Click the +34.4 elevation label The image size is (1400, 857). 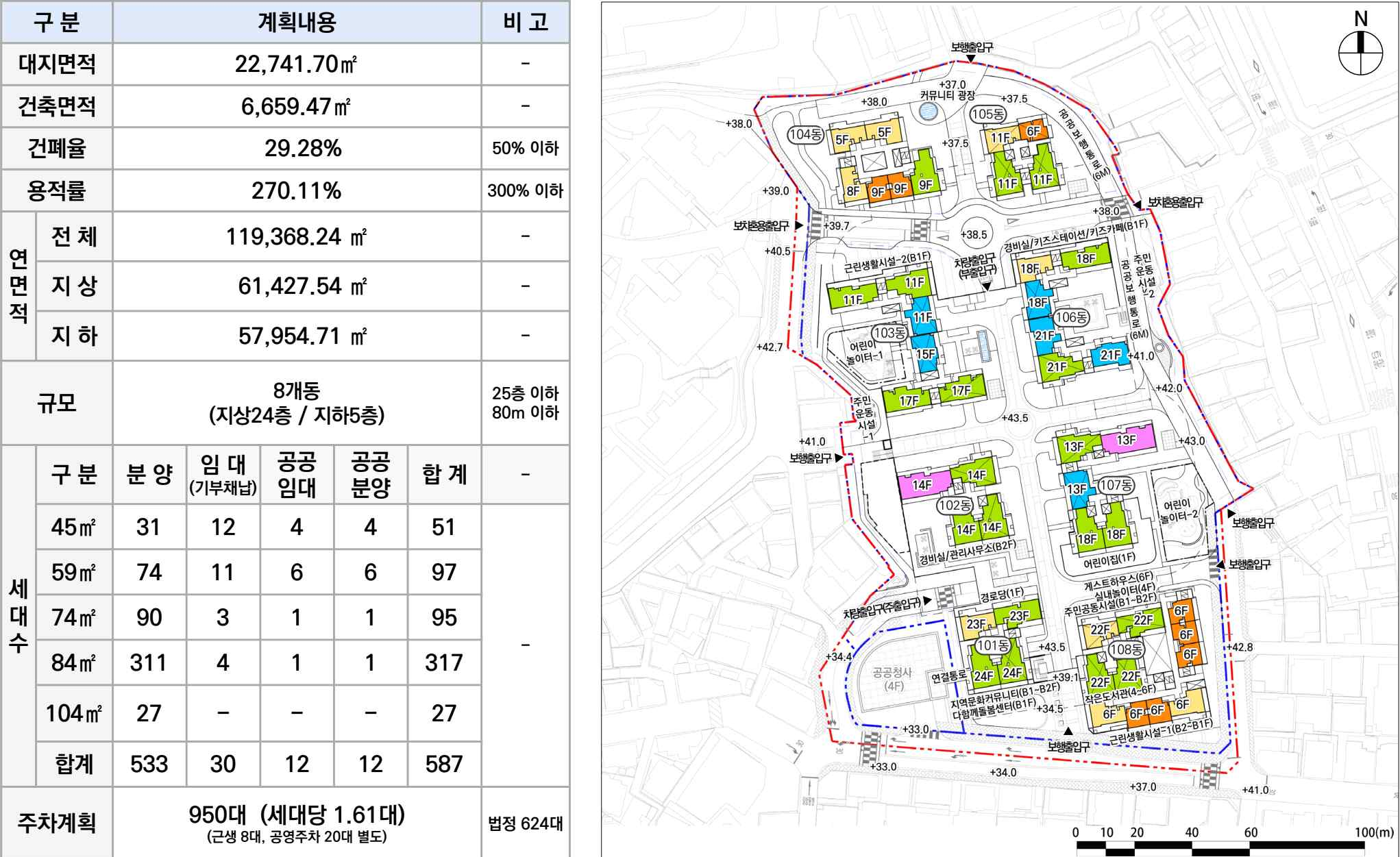(x=839, y=656)
